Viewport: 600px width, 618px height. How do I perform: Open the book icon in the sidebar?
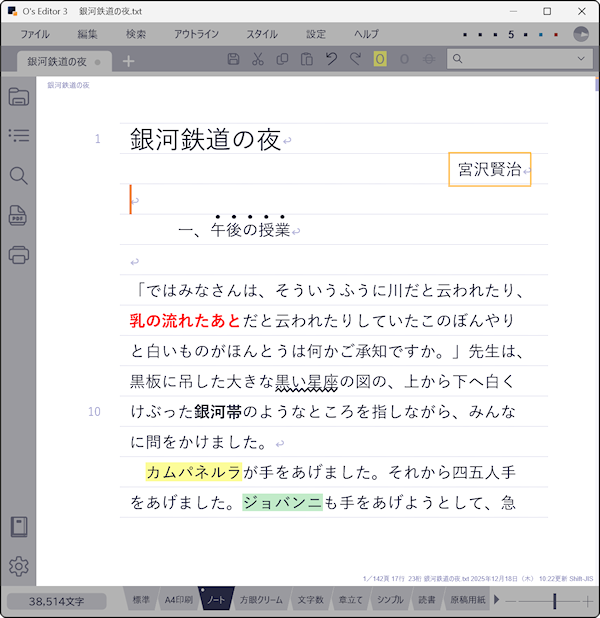pyautogui.click(x=18, y=527)
